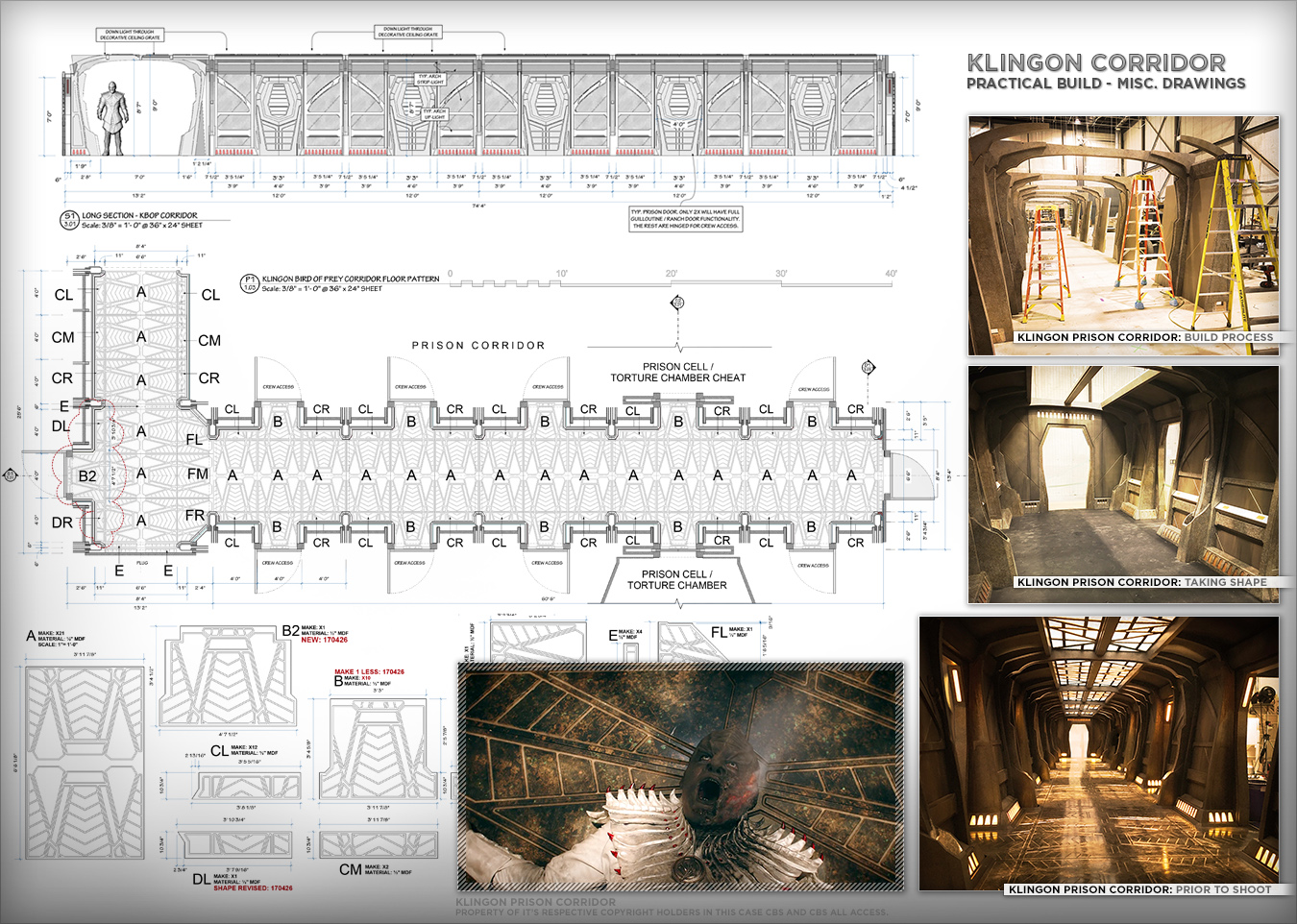This screenshot has height=924, width=1297.
Task: Click the 40' mark on the scale bar
Action: [892, 274]
